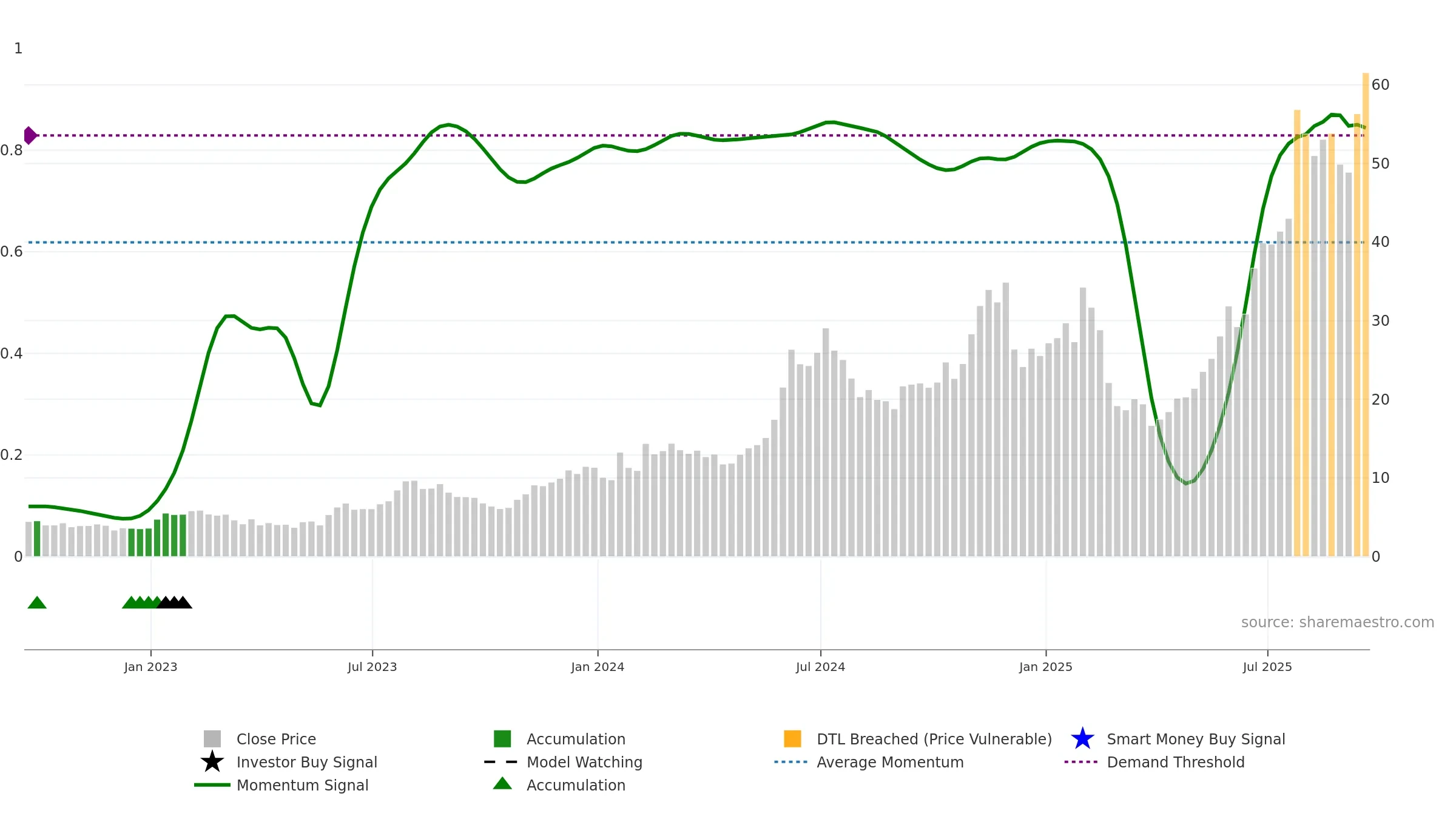Click the green Accumulation triangle legend icon

[x=502, y=784]
